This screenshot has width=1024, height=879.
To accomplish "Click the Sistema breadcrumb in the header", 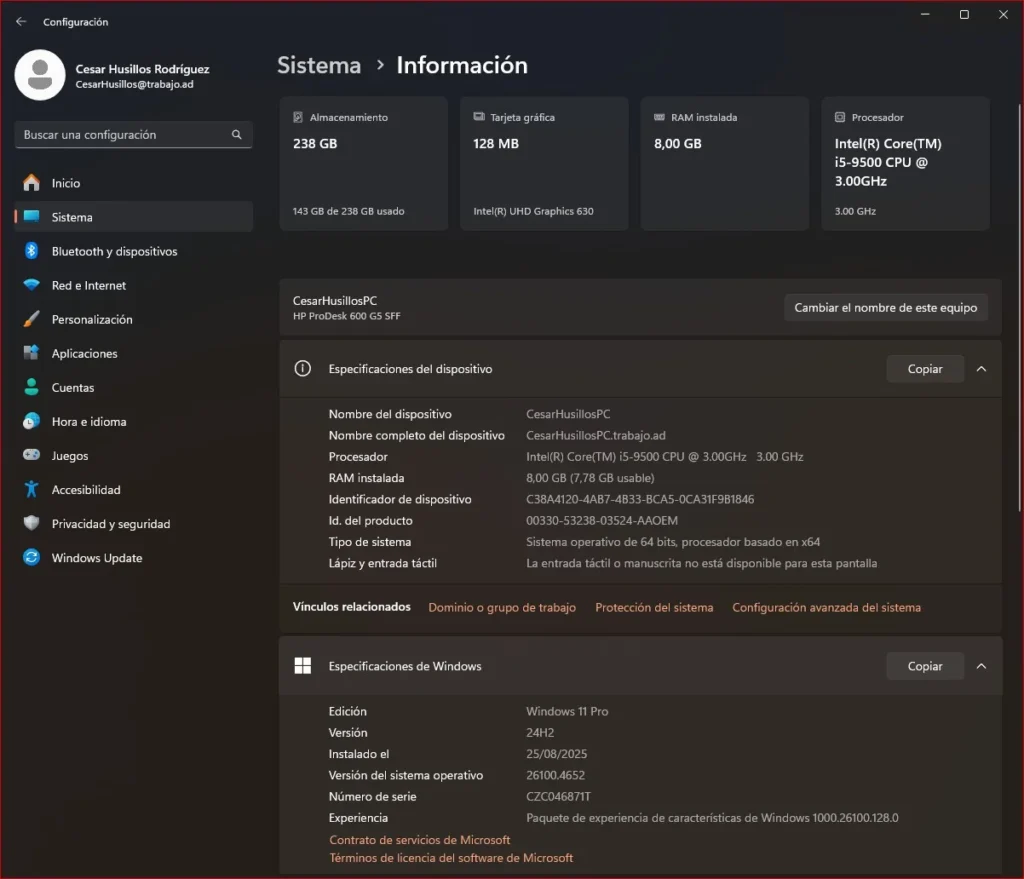I will click(319, 65).
